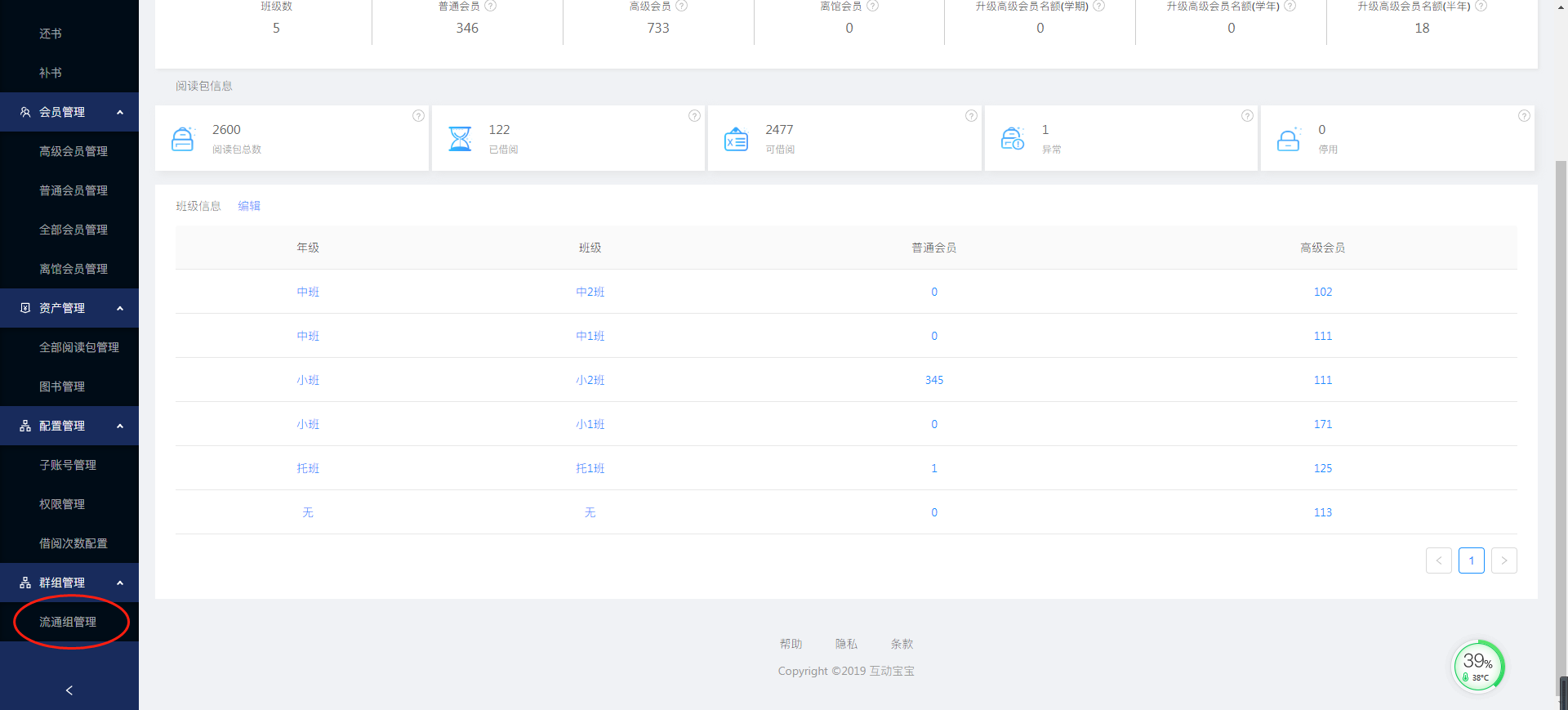Click help icon on 可借阅 card
The image size is (1568, 710).
971,116
